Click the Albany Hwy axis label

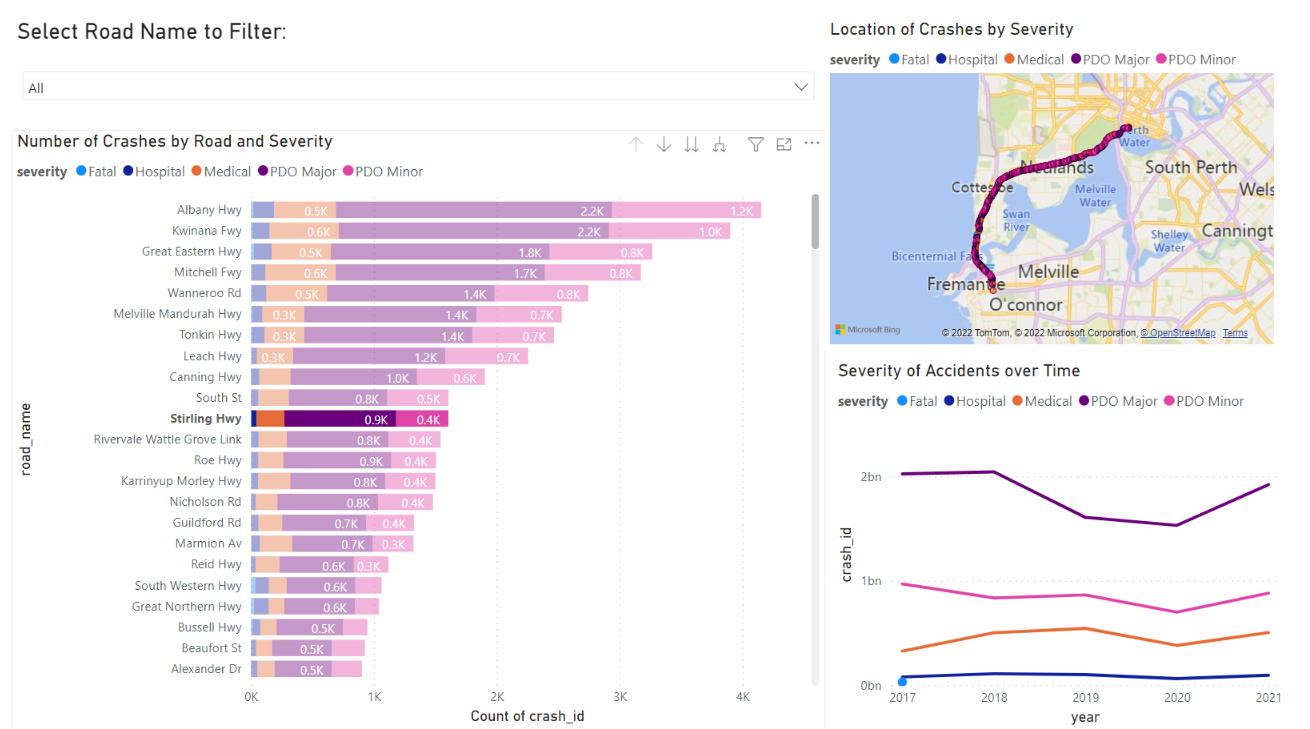(x=209, y=209)
